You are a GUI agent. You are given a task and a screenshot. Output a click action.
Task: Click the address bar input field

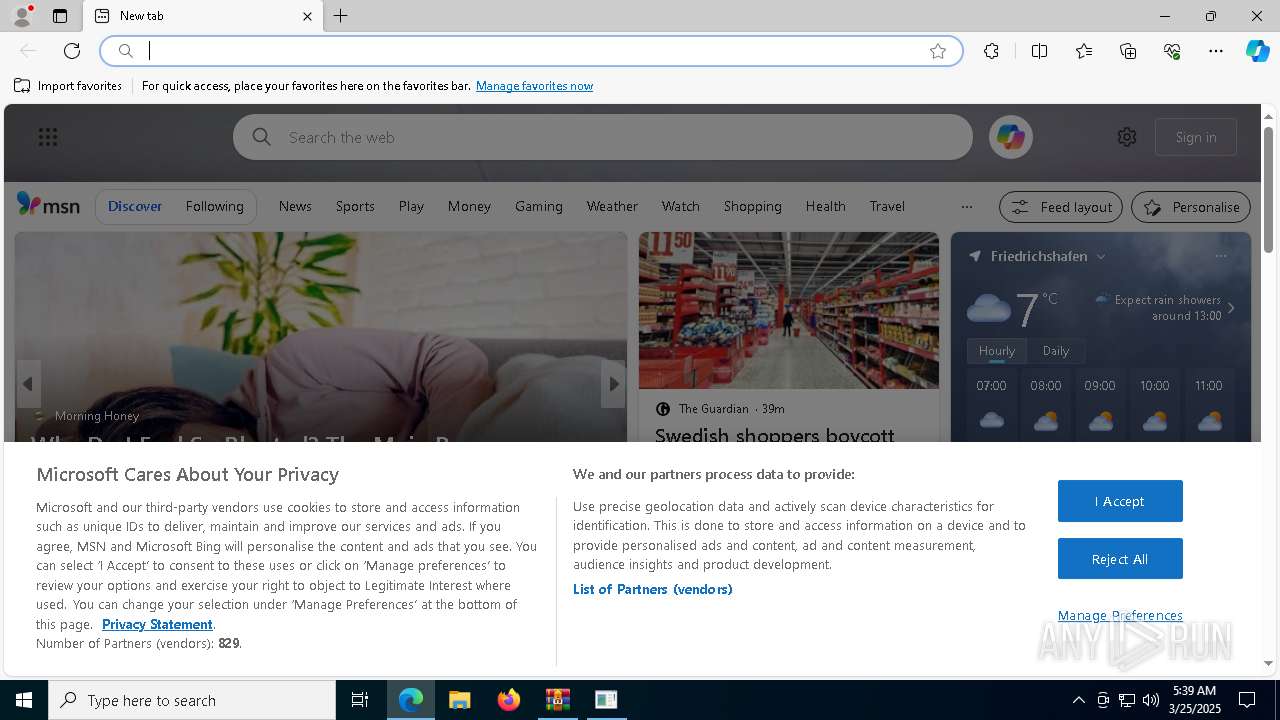[x=530, y=51]
